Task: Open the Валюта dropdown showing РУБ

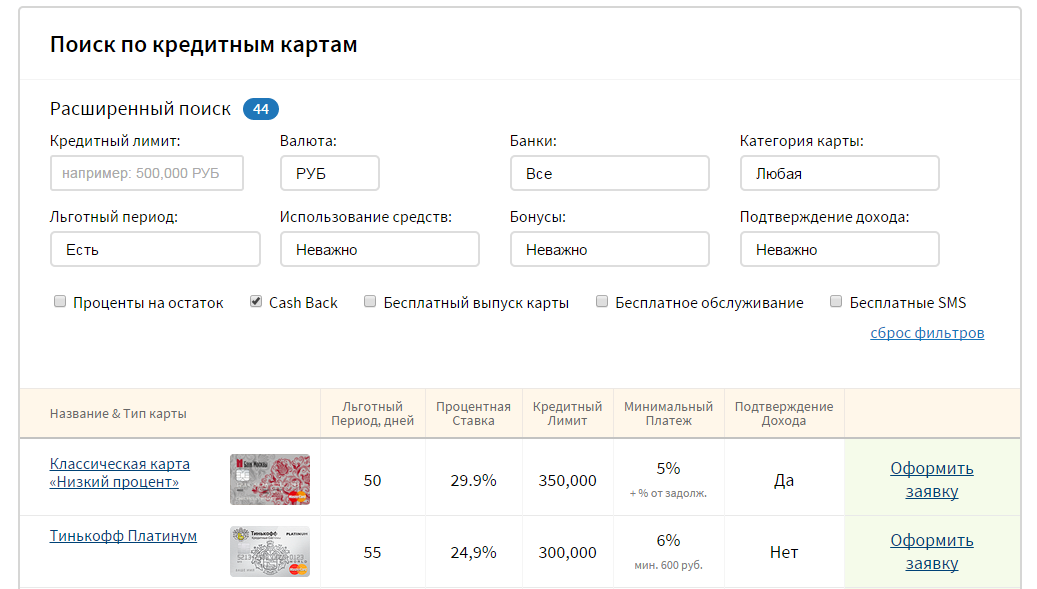Action: click(329, 173)
